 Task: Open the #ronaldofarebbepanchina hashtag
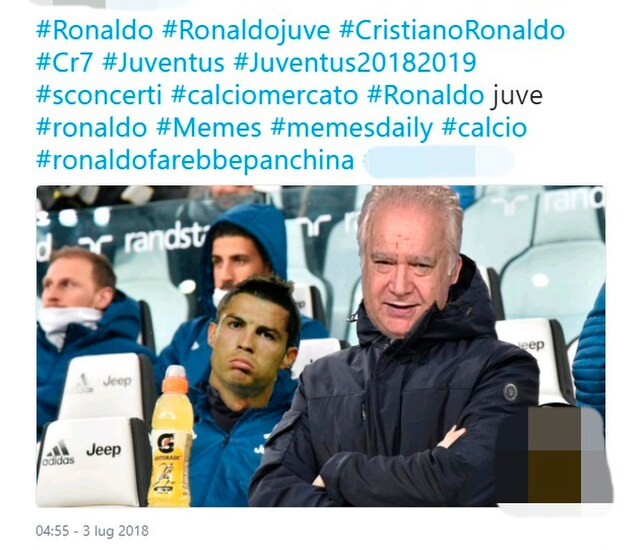pos(195,160)
